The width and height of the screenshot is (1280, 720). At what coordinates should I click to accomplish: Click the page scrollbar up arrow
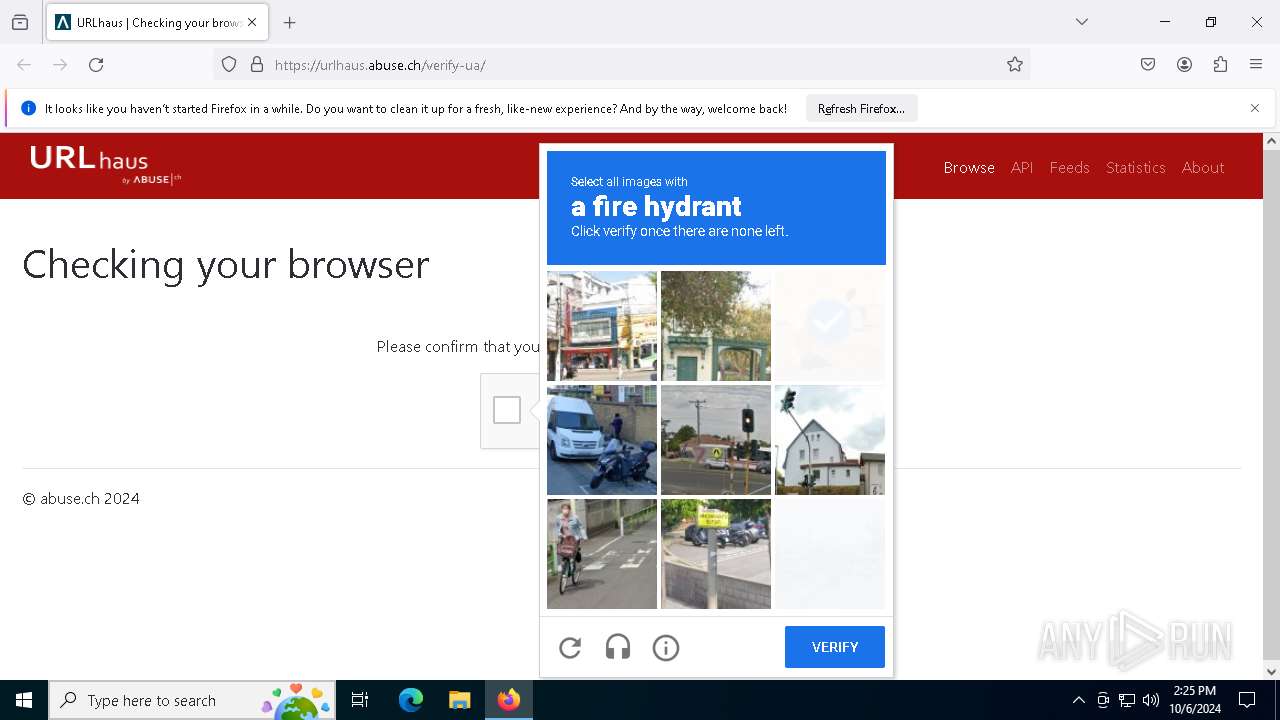tap(1272, 141)
